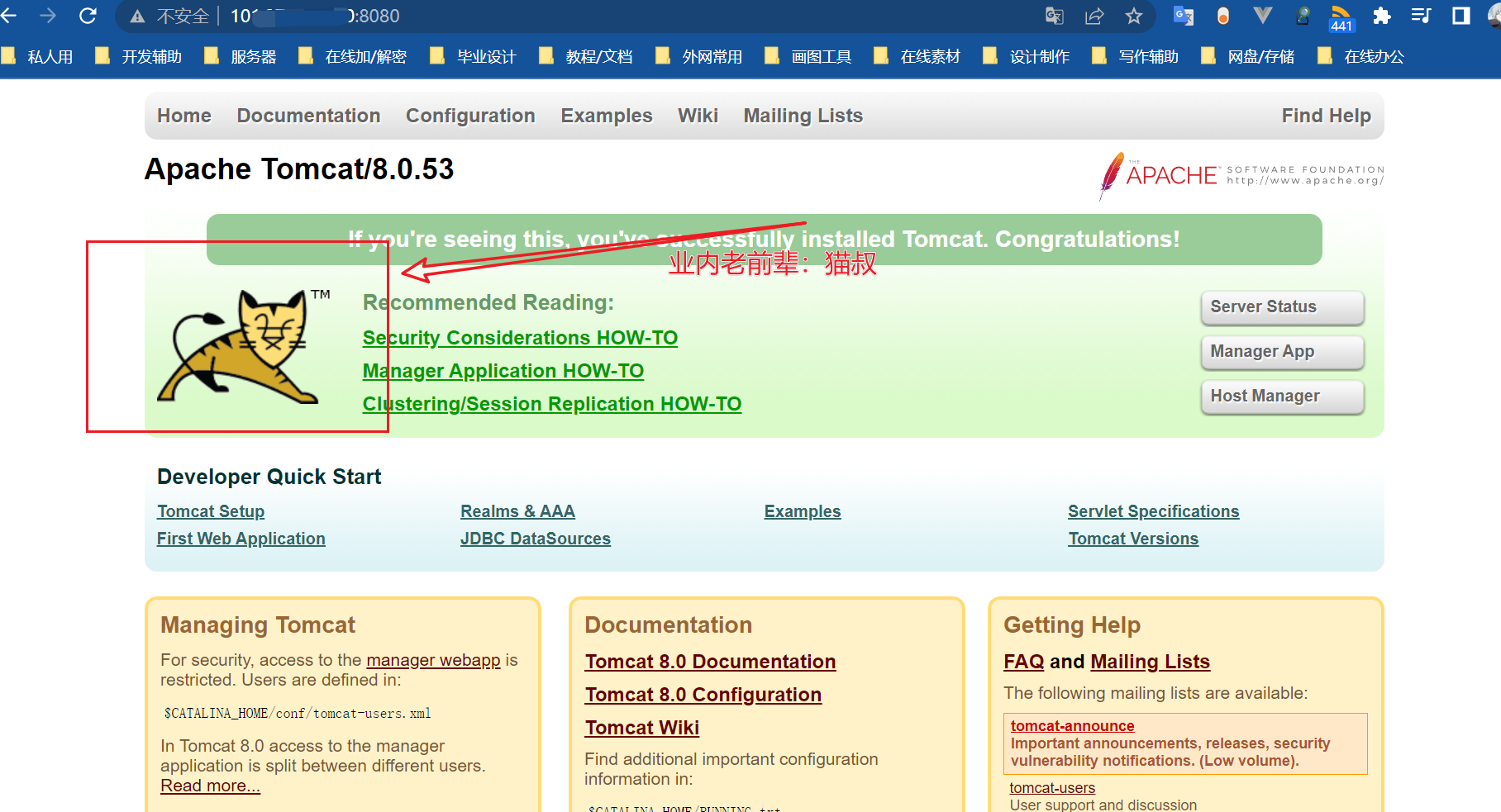Open the 在线素材 bookmark folder

[917, 56]
